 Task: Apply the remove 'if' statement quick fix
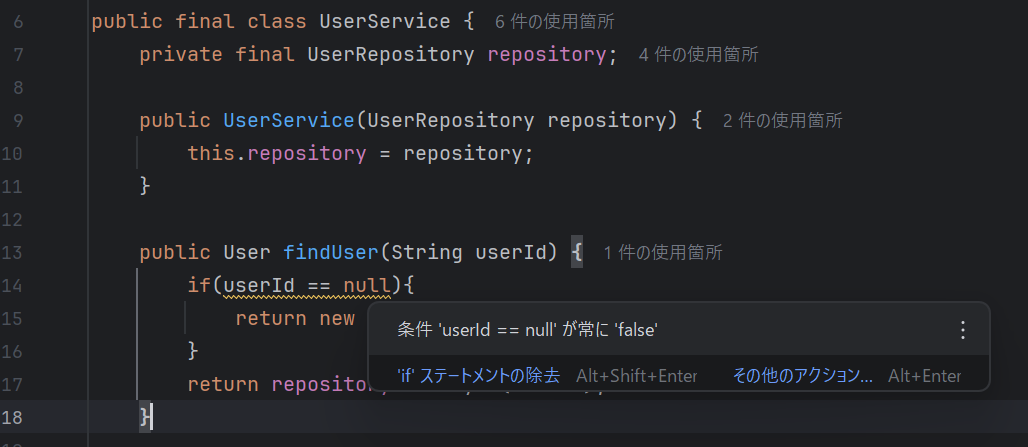point(479,376)
